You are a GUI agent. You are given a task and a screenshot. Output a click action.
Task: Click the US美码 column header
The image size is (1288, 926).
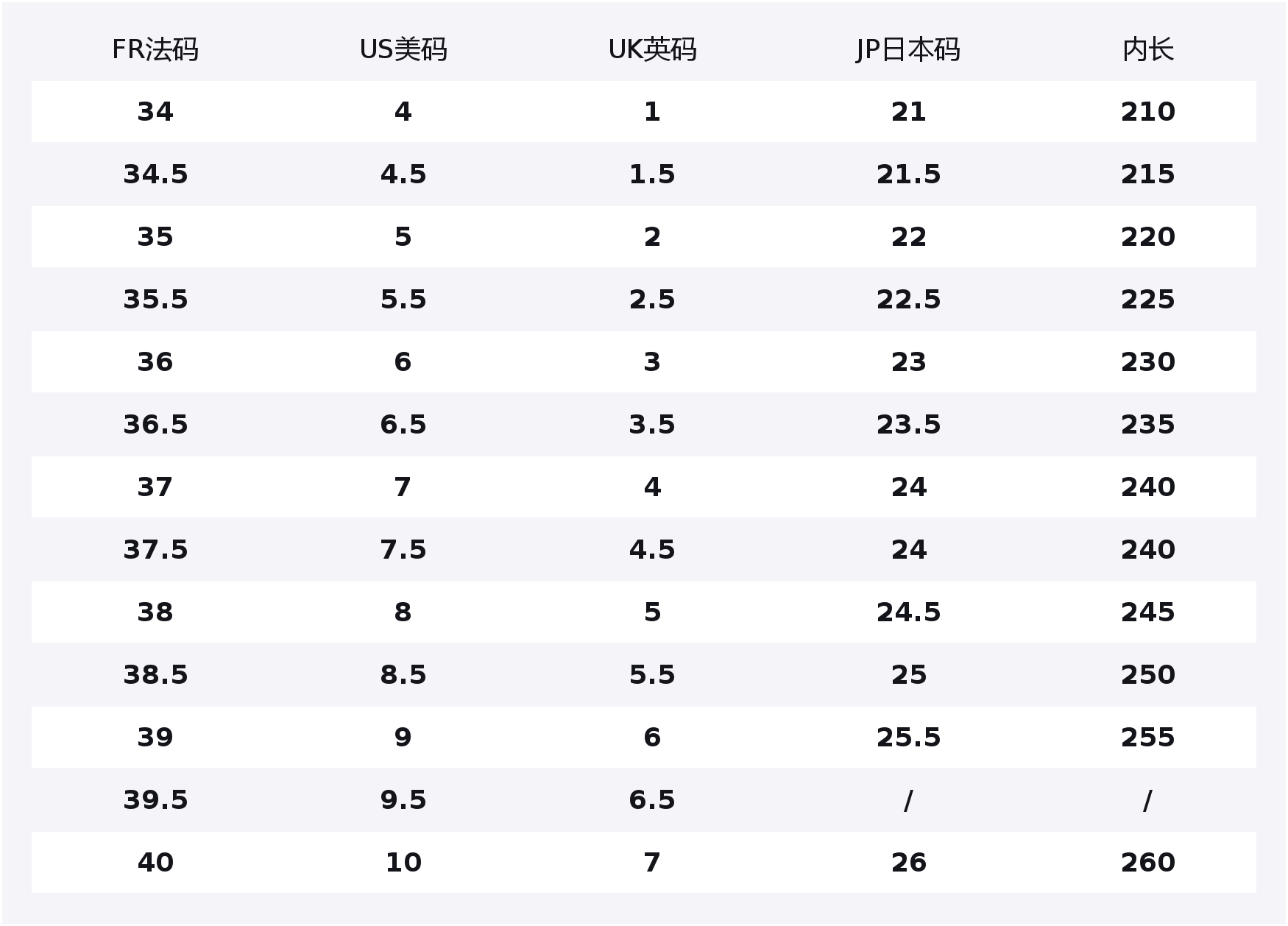pos(403,50)
